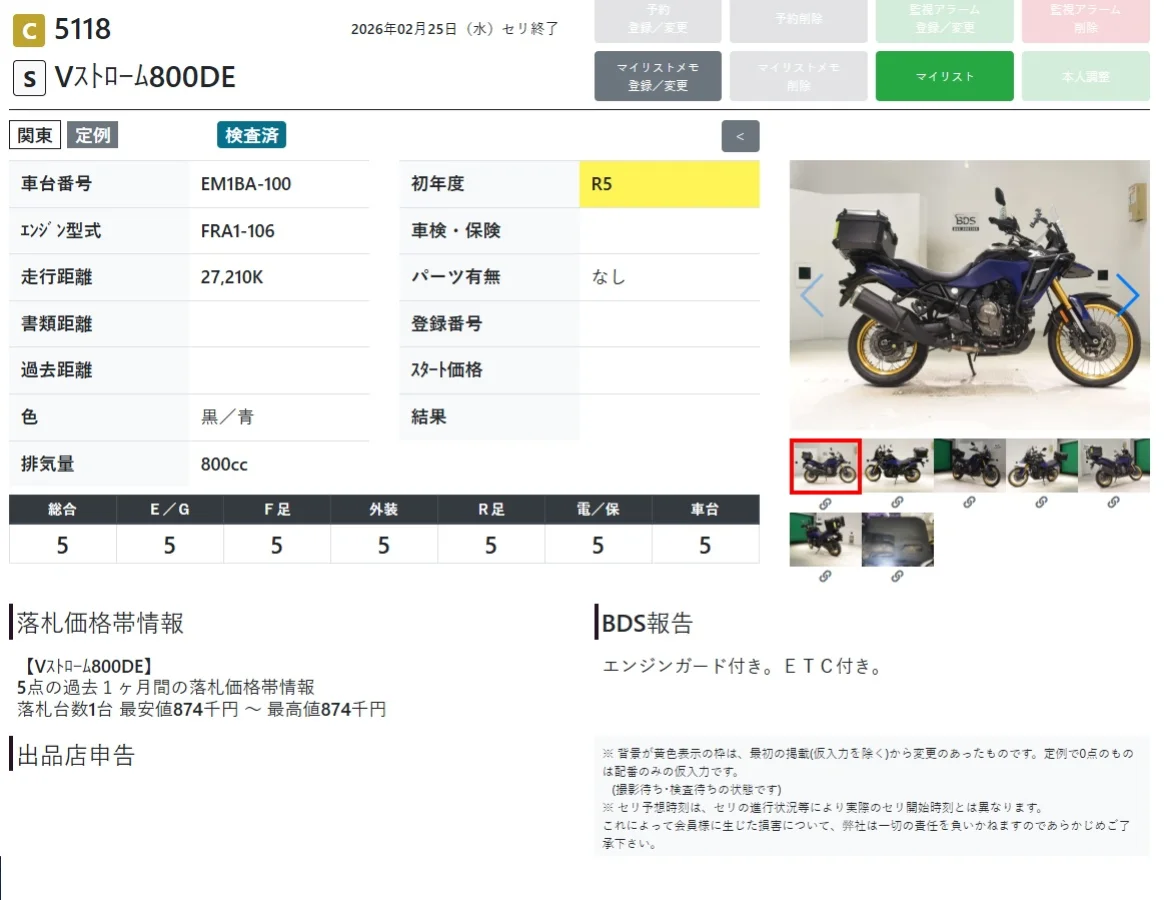
Task: Collapse panel with the gray < button
Action: click(x=740, y=136)
